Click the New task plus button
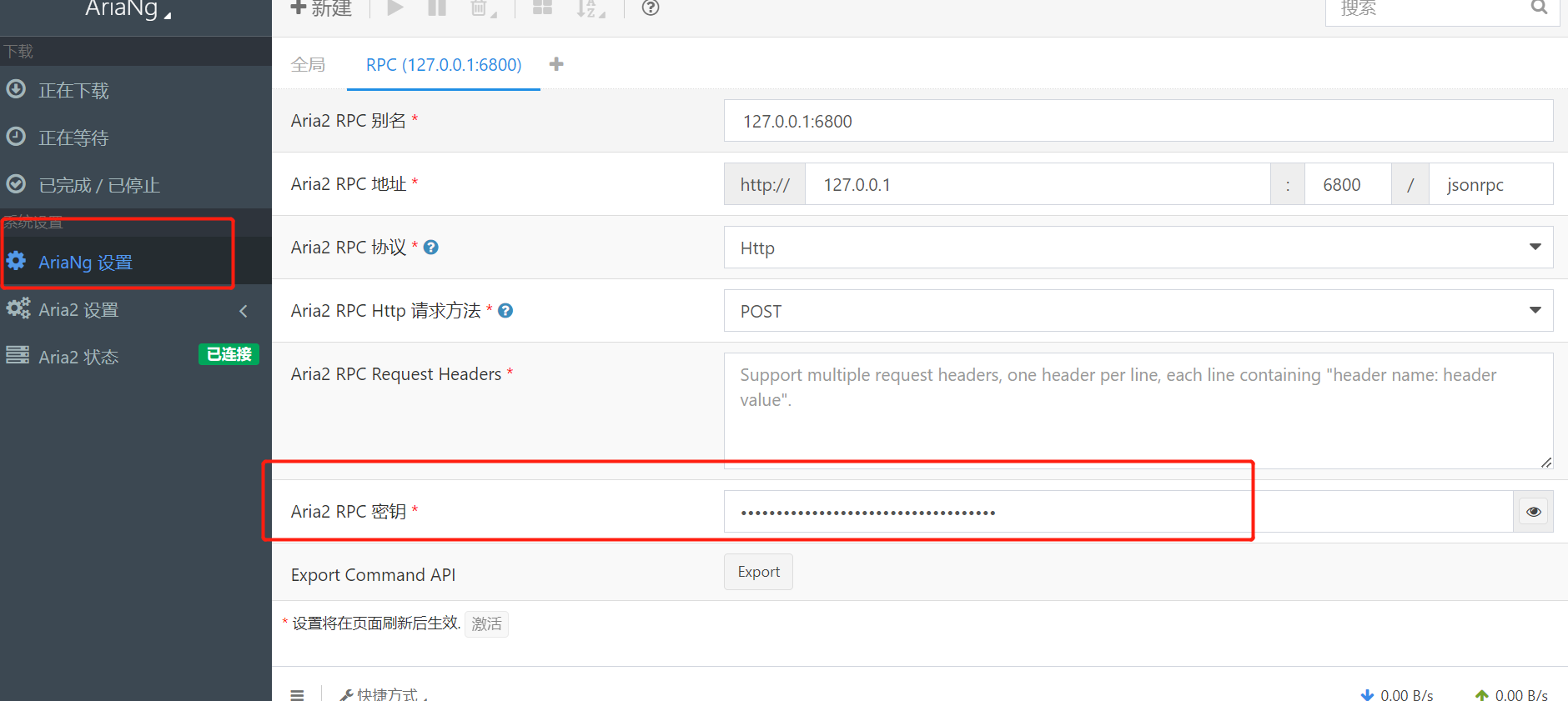The image size is (1568, 701). (x=321, y=8)
